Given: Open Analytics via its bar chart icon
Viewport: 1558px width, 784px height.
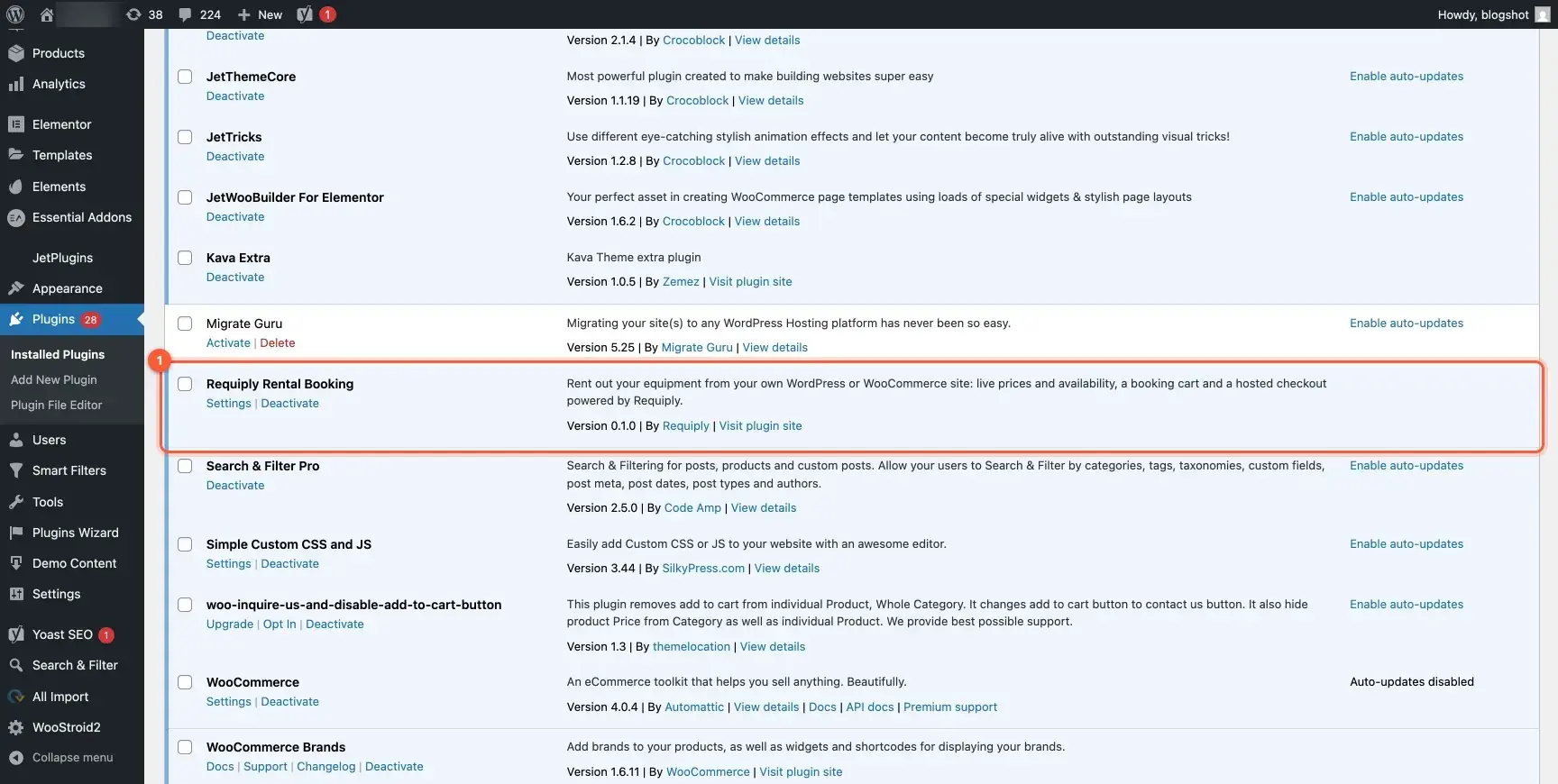Looking at the screenshot, I should pyautogui.click(x=16, y=84).
